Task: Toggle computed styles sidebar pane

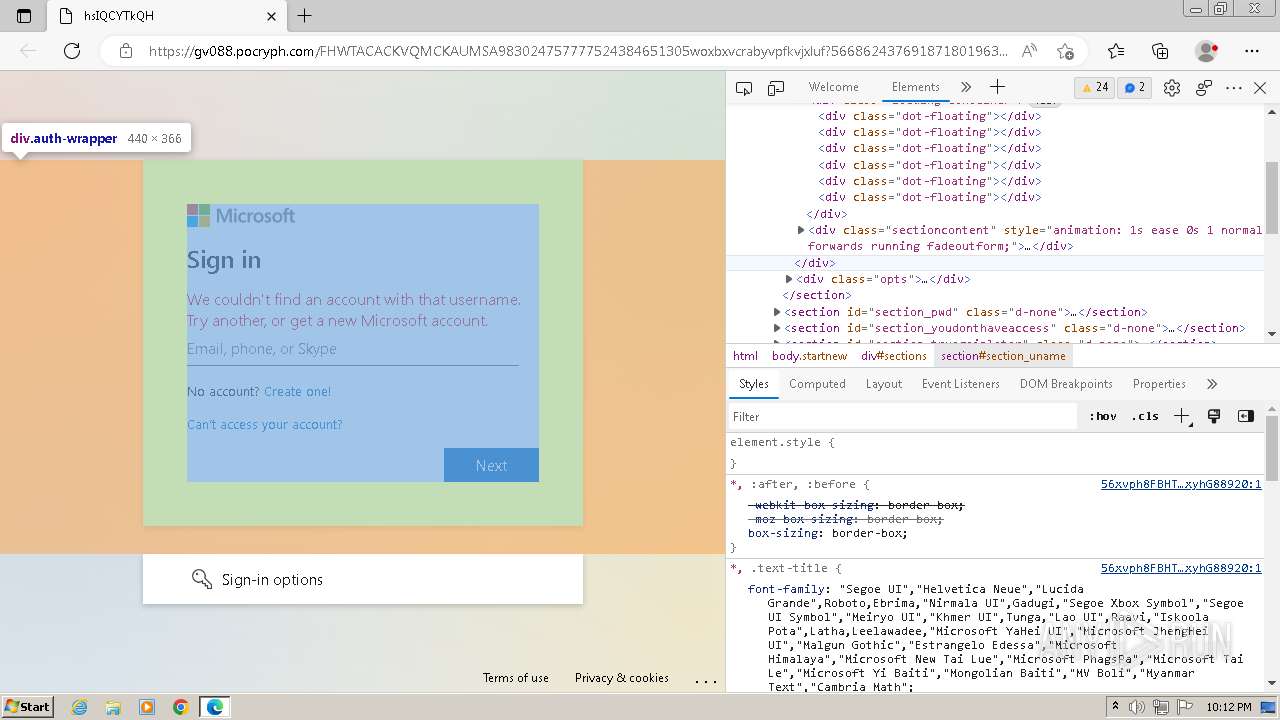Action: (1246, 416)
